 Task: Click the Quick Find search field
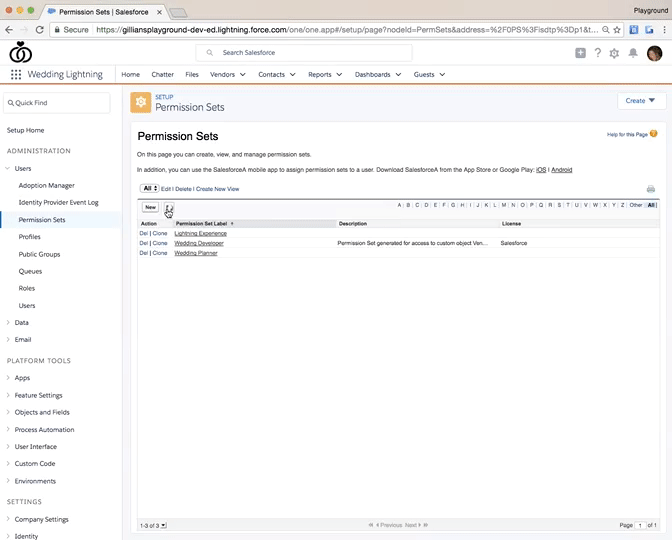tap(57, 103)
